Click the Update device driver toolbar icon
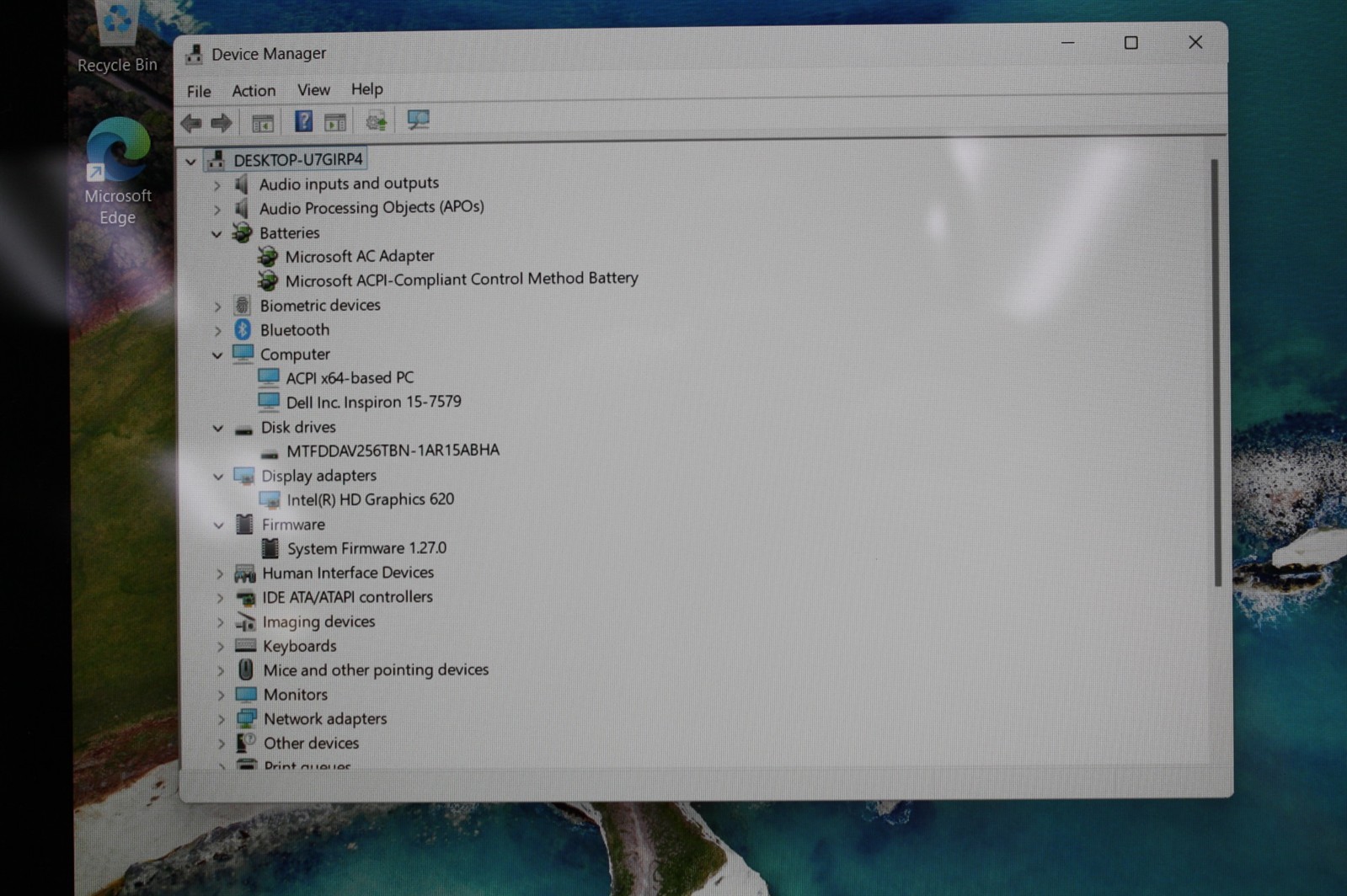 tap(376, 121)
